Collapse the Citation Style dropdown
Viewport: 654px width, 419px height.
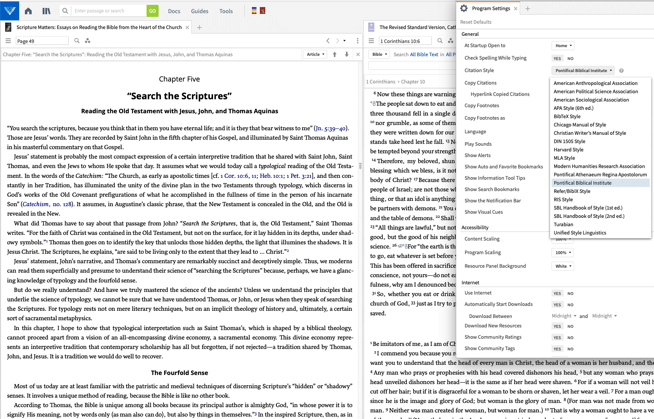pos(583,70)
